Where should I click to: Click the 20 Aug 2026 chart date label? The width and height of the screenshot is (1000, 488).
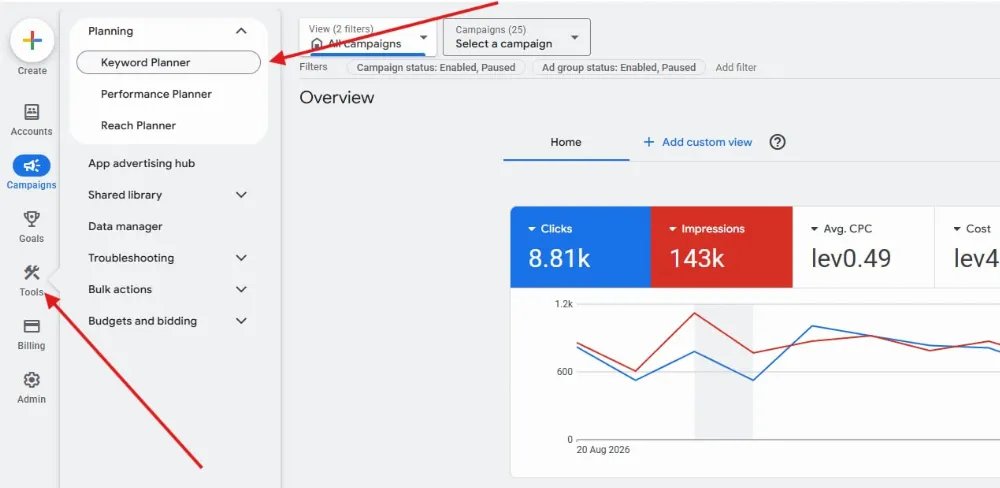click(603, 450)
